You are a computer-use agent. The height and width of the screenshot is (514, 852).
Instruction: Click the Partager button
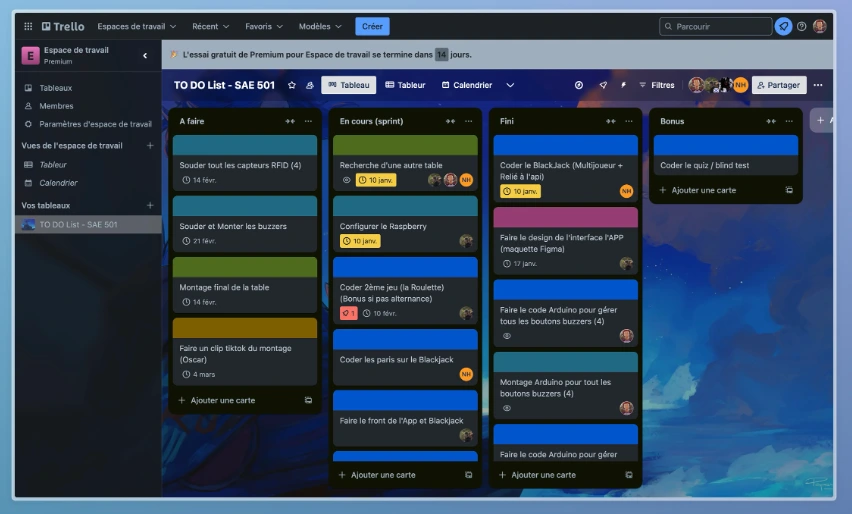[779, 85]
